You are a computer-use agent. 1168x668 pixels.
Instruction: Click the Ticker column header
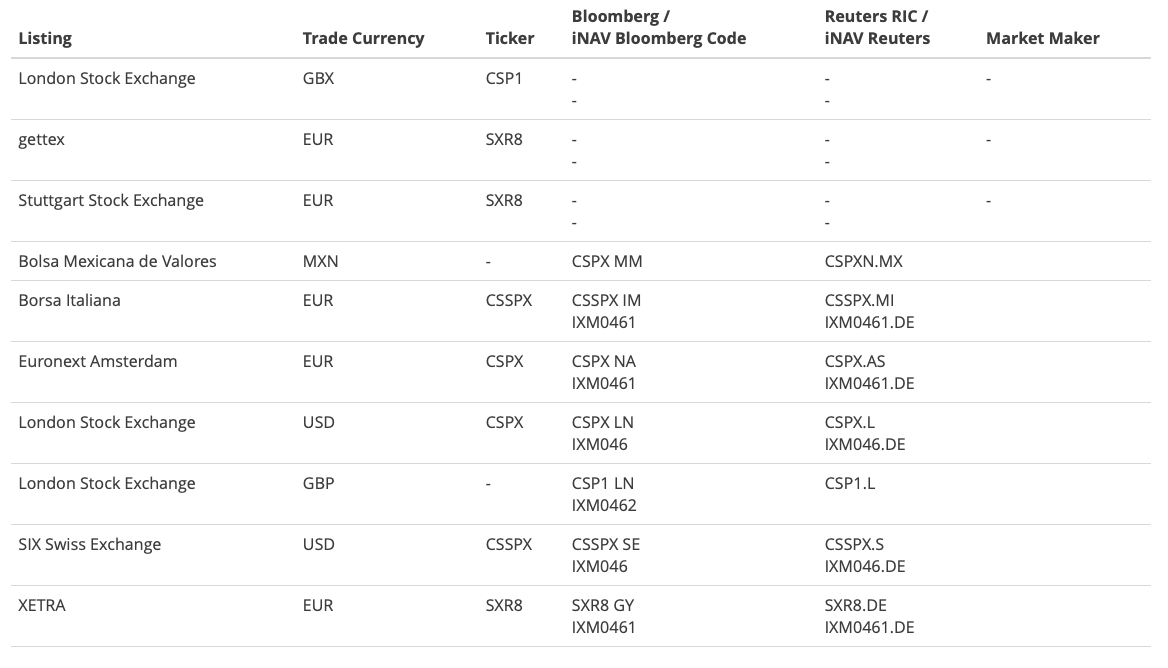point(509,38)
